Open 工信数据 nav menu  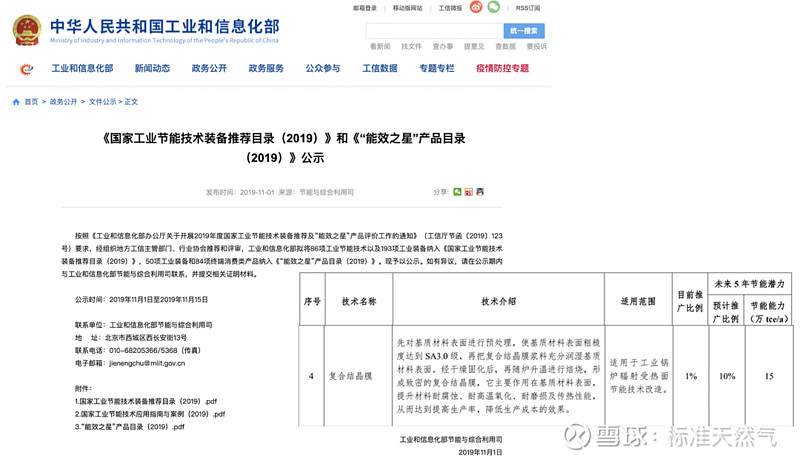point(380,68)
